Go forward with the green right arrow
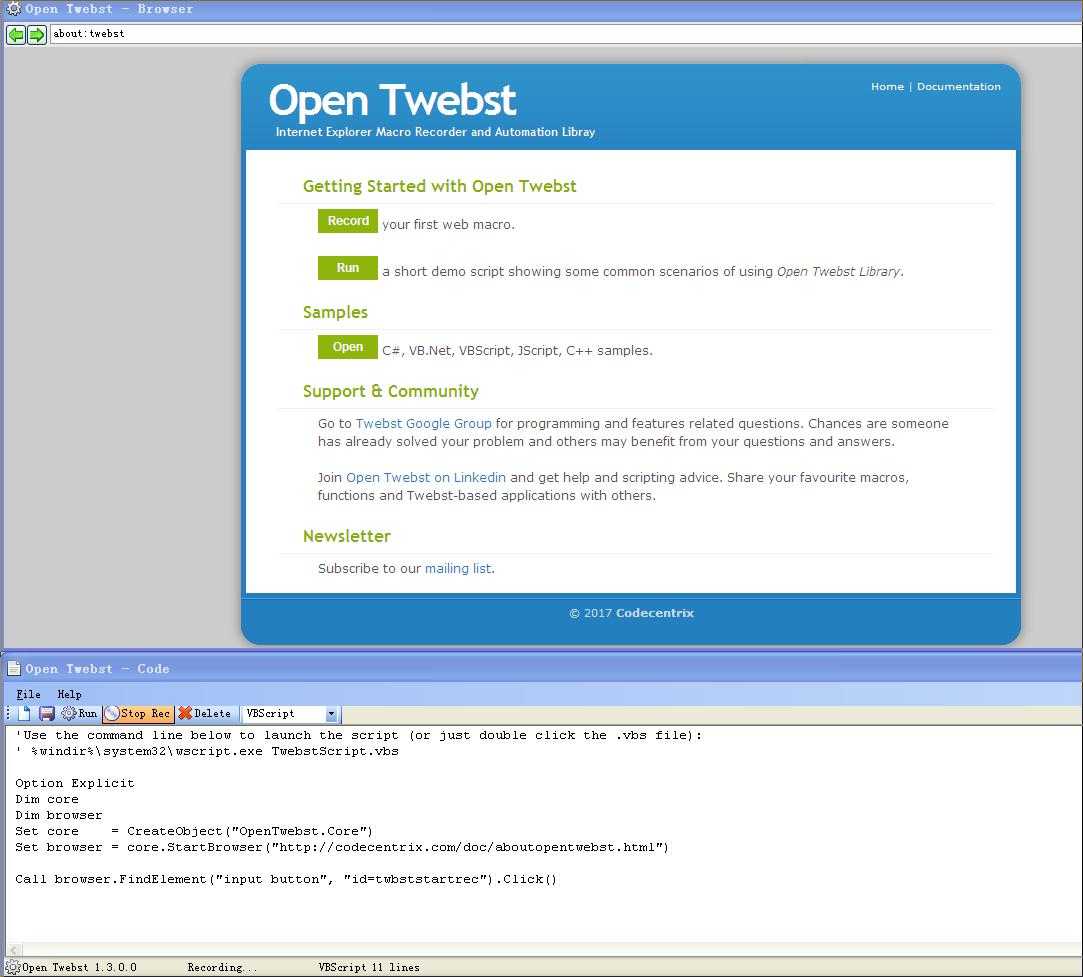1083x977 pixels. 37,34
